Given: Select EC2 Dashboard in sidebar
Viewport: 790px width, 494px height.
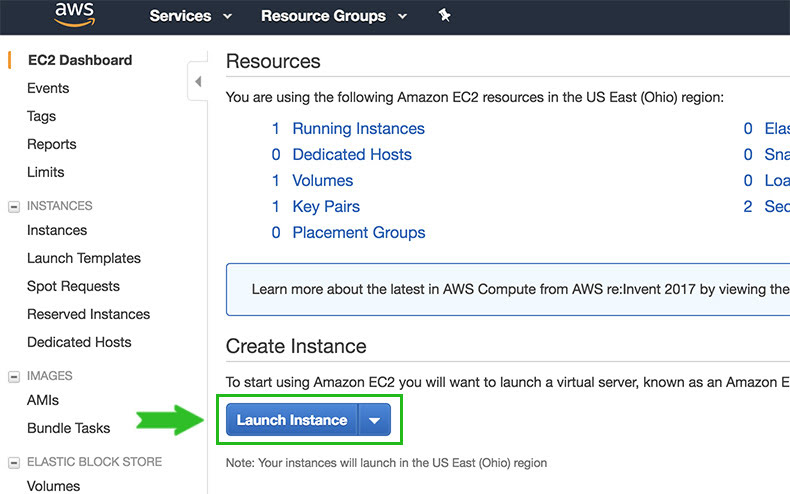Looking at the screenshot, I should click(x=80, y=60).
